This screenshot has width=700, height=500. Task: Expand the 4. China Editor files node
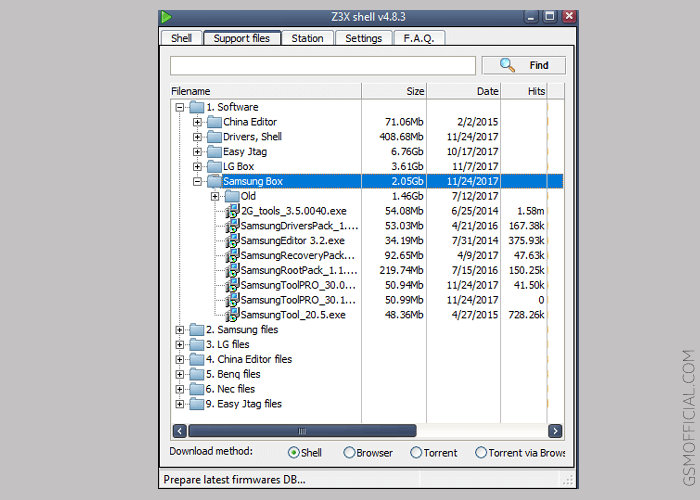[179, 359]
